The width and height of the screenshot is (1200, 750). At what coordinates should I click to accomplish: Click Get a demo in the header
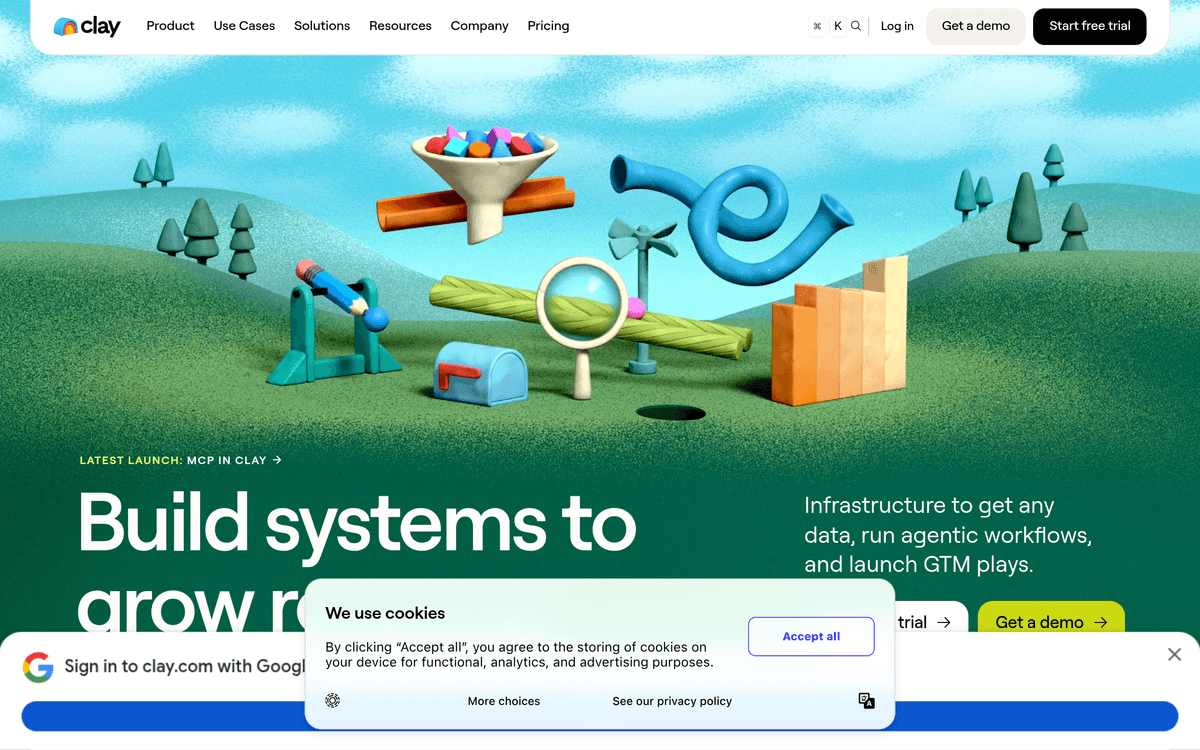(x=976, y=26)
